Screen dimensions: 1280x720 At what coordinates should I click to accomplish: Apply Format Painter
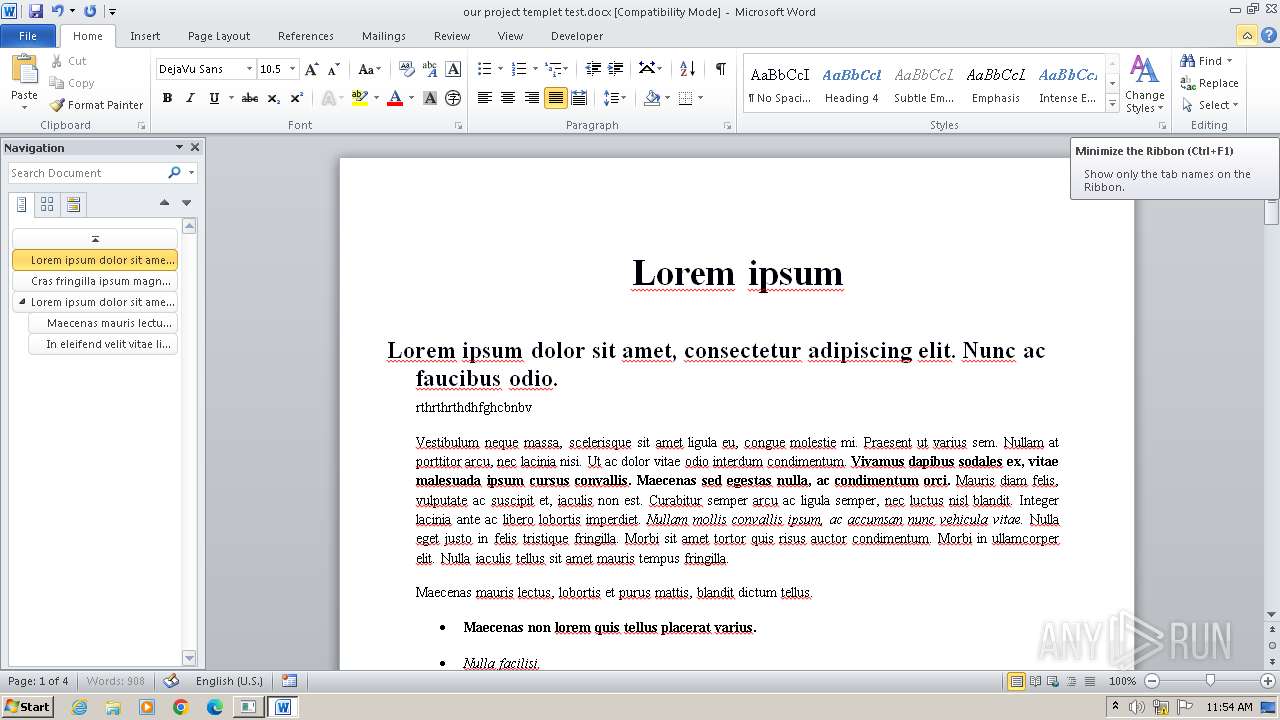[x=96, y=105]
